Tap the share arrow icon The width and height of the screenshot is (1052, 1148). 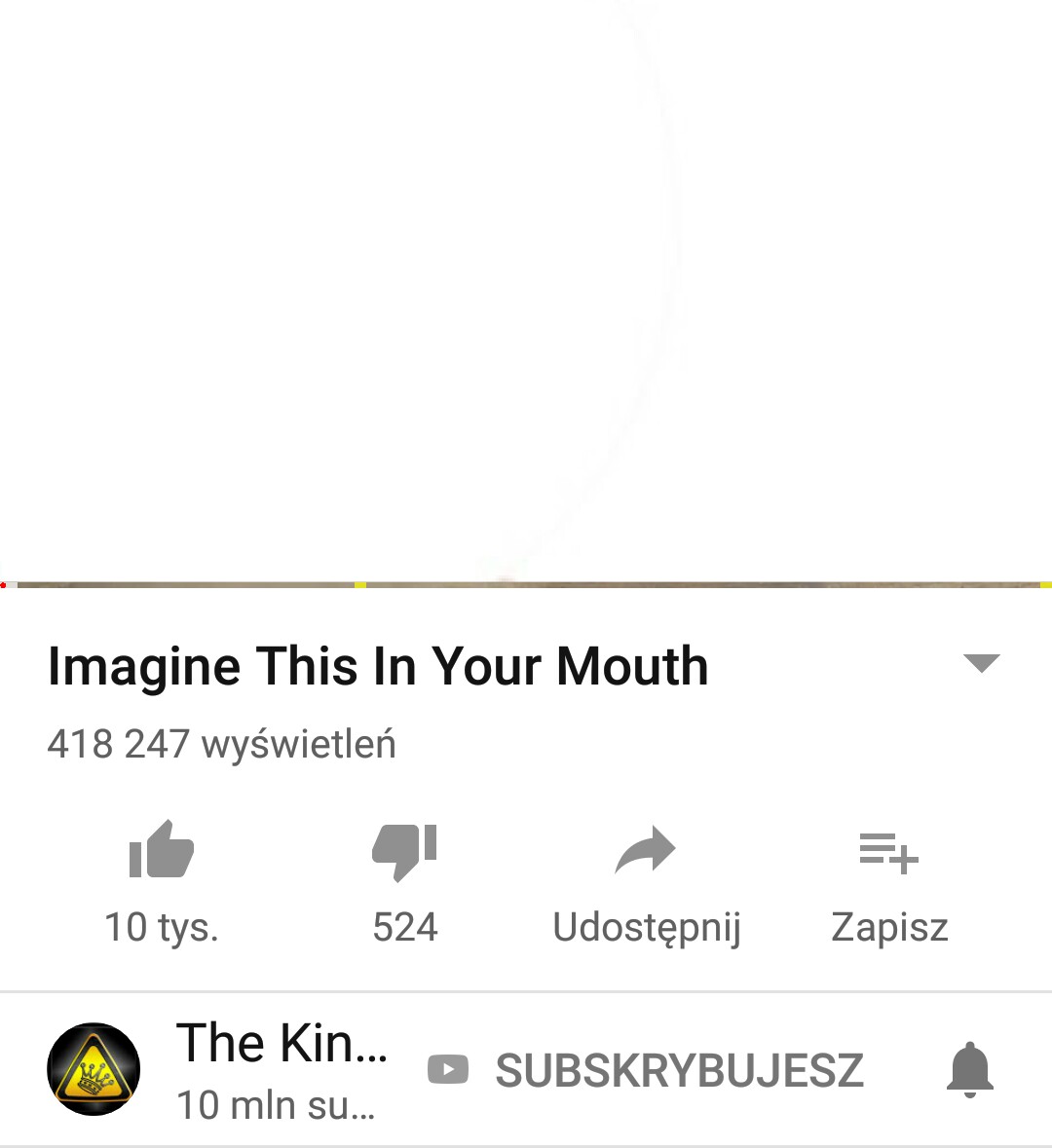[x=646, y=849]
